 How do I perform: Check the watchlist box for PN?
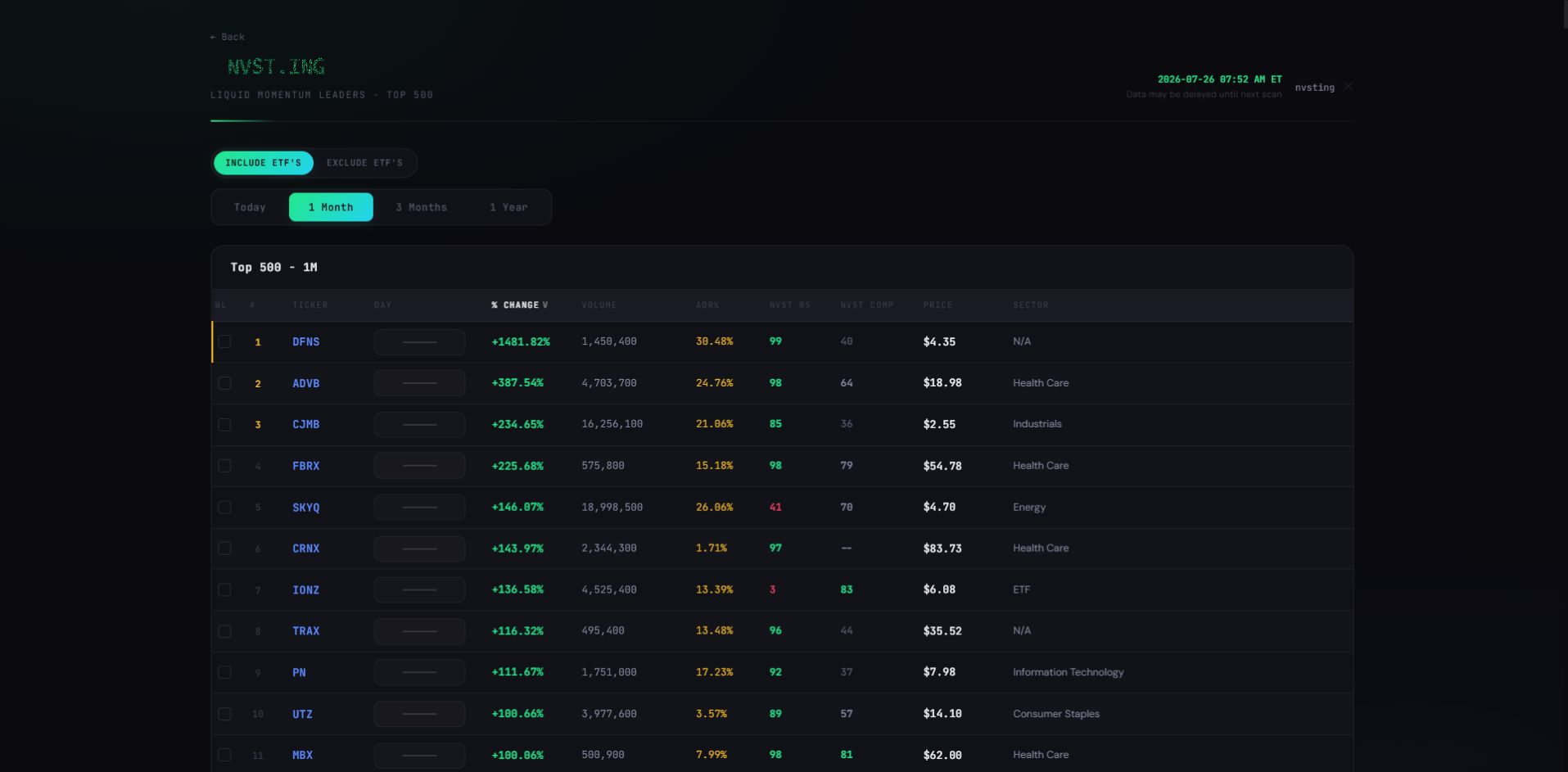coord(224,672)
